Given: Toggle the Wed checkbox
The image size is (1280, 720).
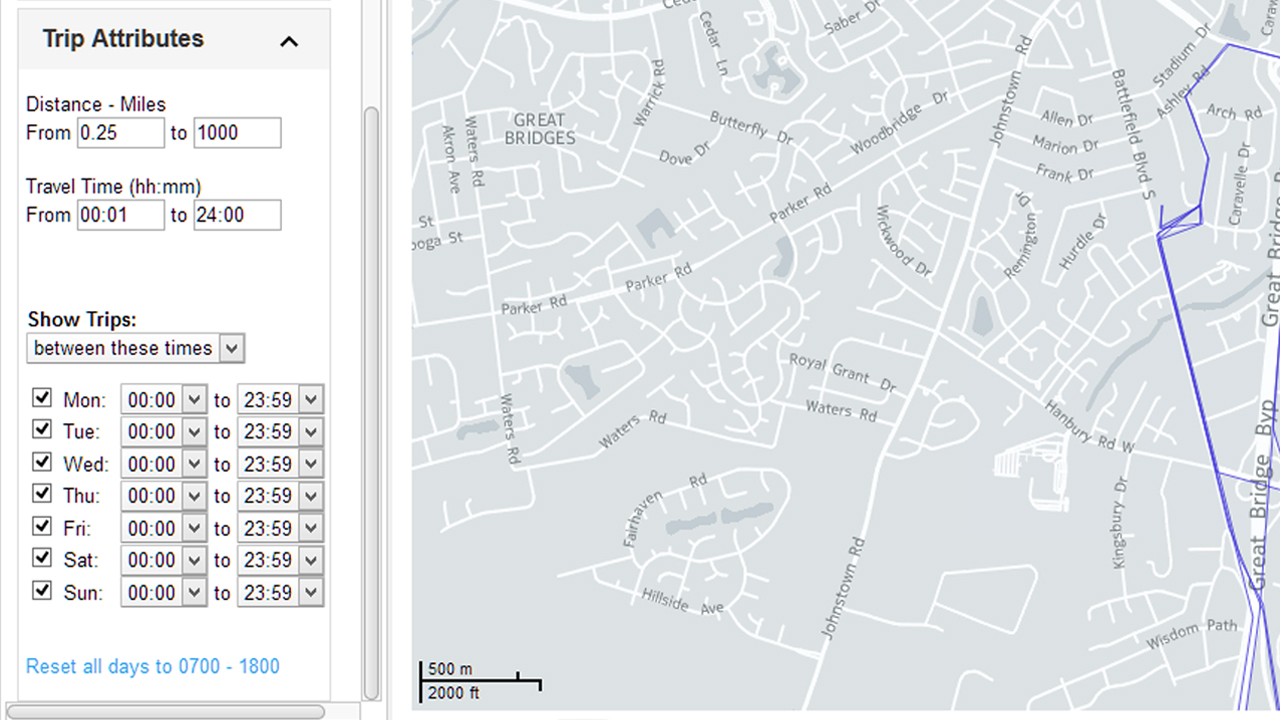Looking at the screenshot, I should [42, 462].
